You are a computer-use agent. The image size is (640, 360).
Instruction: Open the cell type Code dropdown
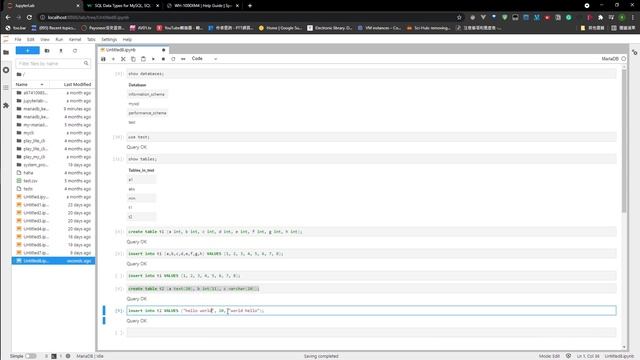(x=204, y=59)
